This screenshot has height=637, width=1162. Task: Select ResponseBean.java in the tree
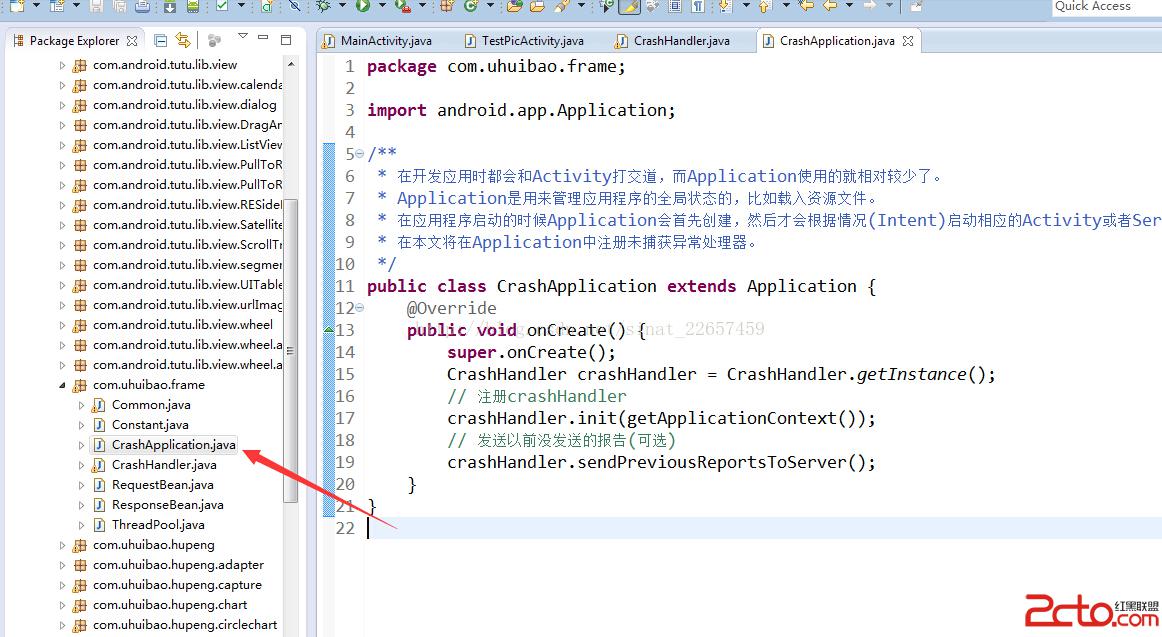167,504
